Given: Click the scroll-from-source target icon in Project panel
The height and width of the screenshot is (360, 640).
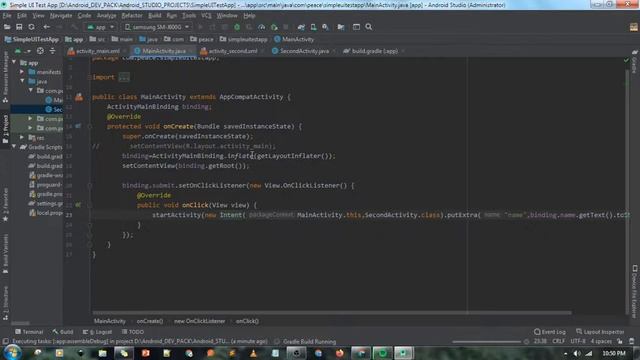Looking at the screenshot, I should pos(40,51).
